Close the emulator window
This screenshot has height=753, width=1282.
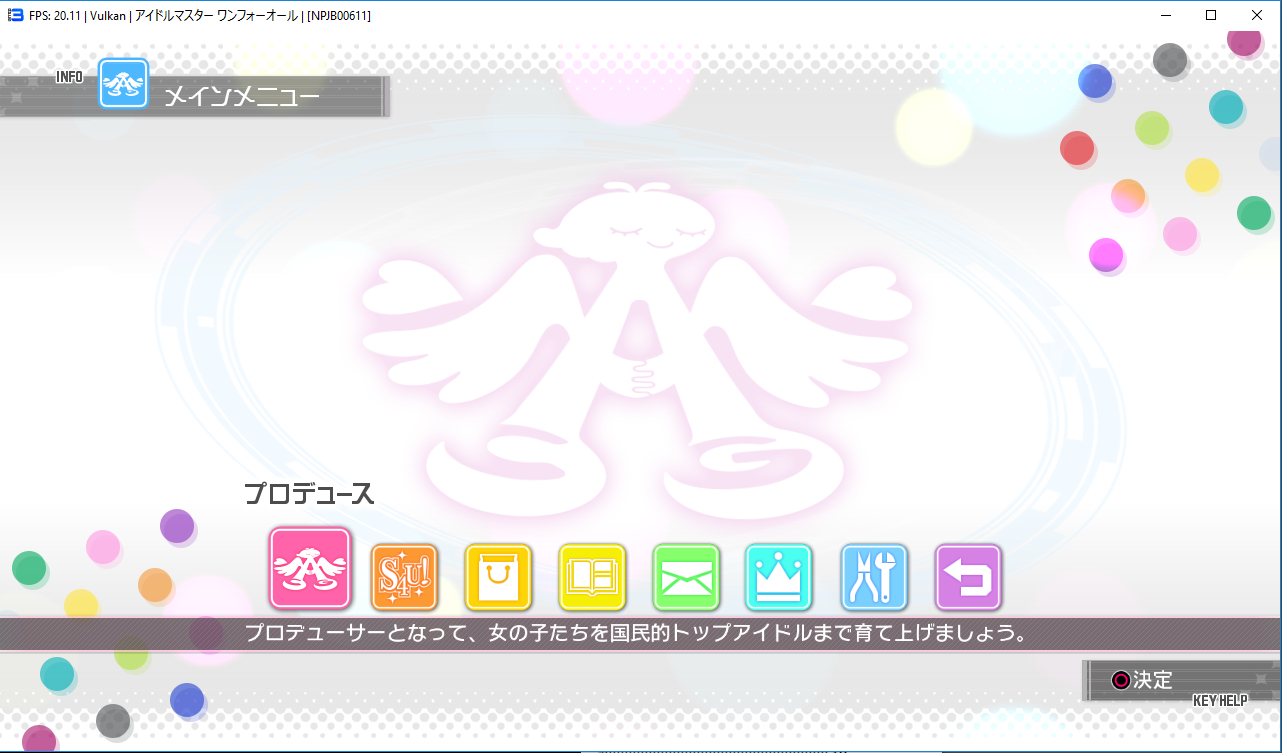tap(1257, 15)
